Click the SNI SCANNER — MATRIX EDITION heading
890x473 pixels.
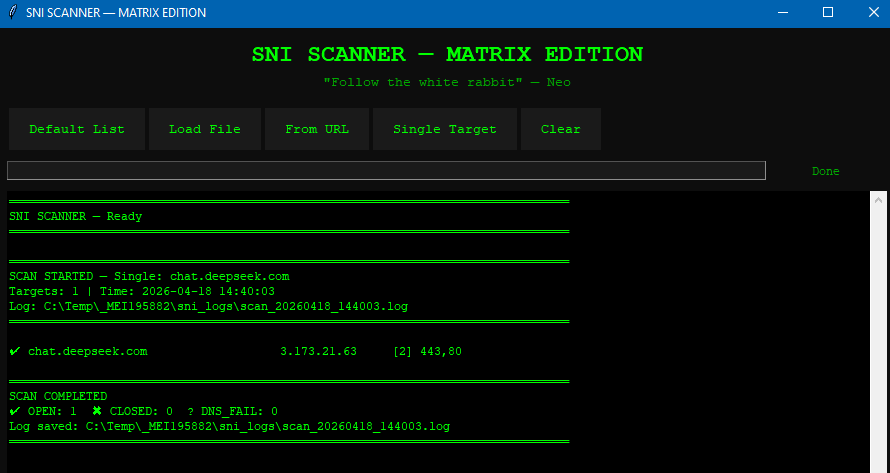pos(447,55)
